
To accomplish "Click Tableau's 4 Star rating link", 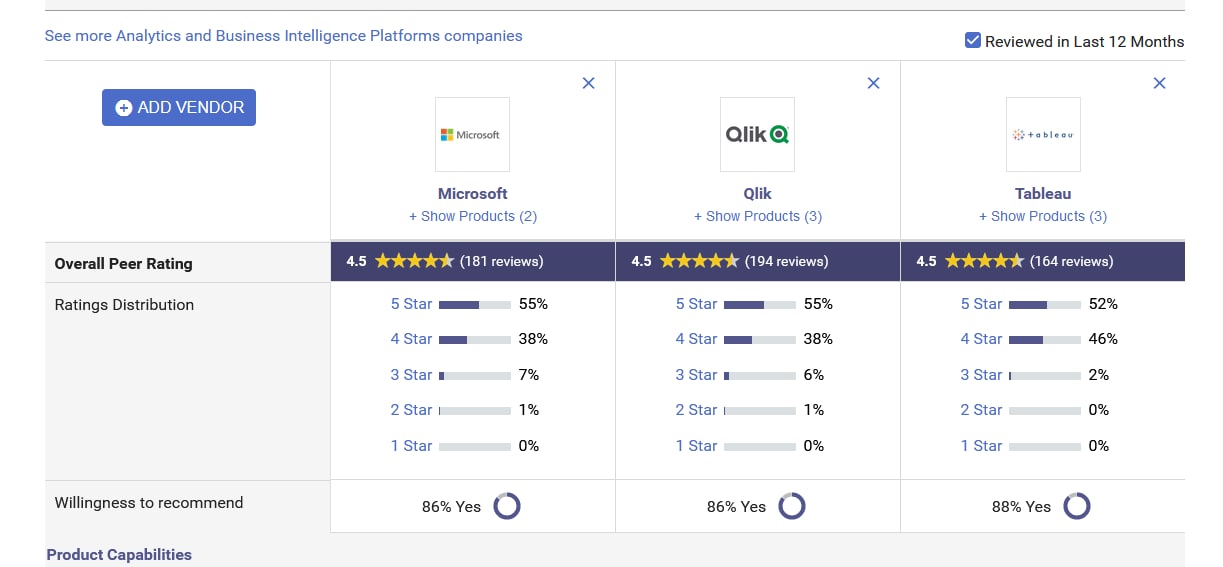I will tap(982, 339).
